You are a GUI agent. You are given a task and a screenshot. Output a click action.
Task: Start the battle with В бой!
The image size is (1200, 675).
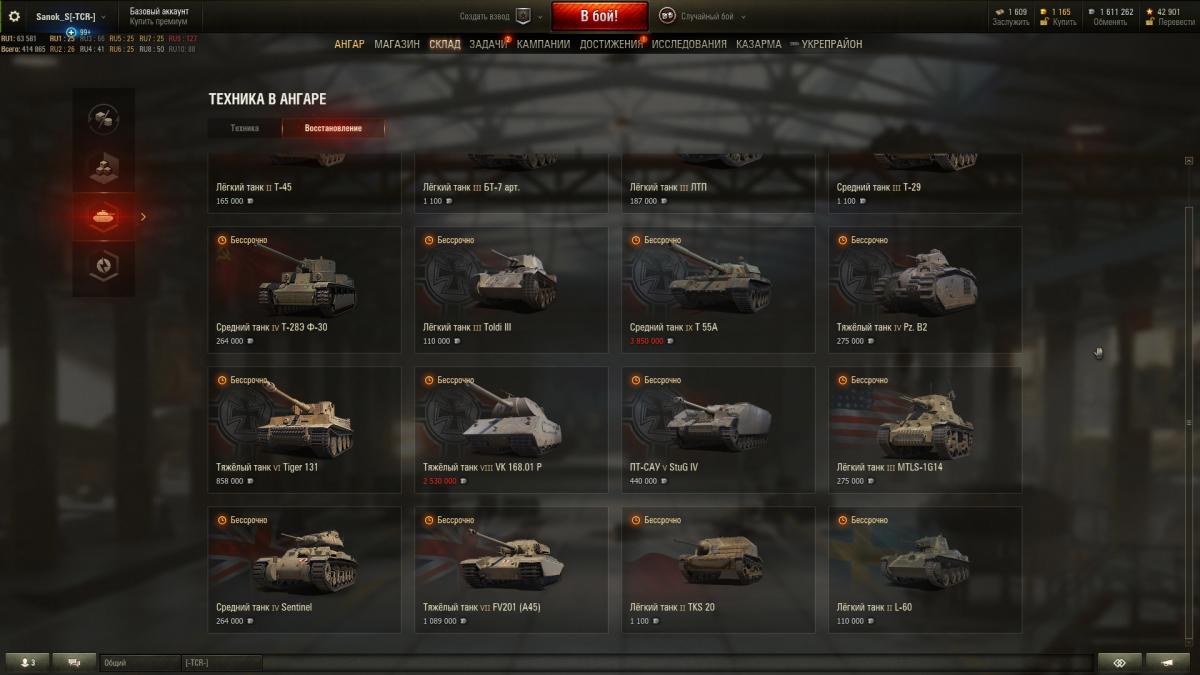pos(599,16)
